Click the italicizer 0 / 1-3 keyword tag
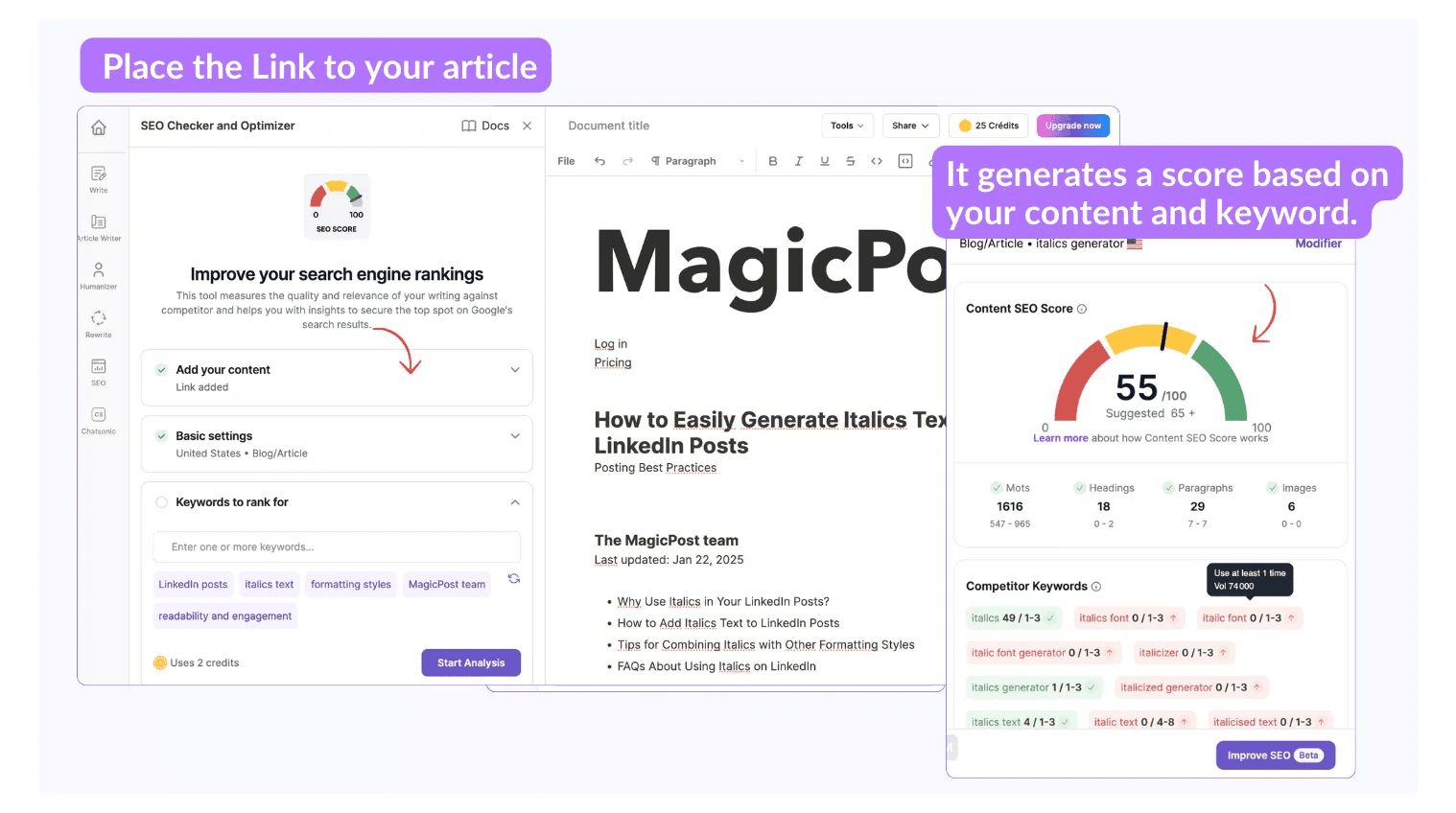 [1186, 653]
